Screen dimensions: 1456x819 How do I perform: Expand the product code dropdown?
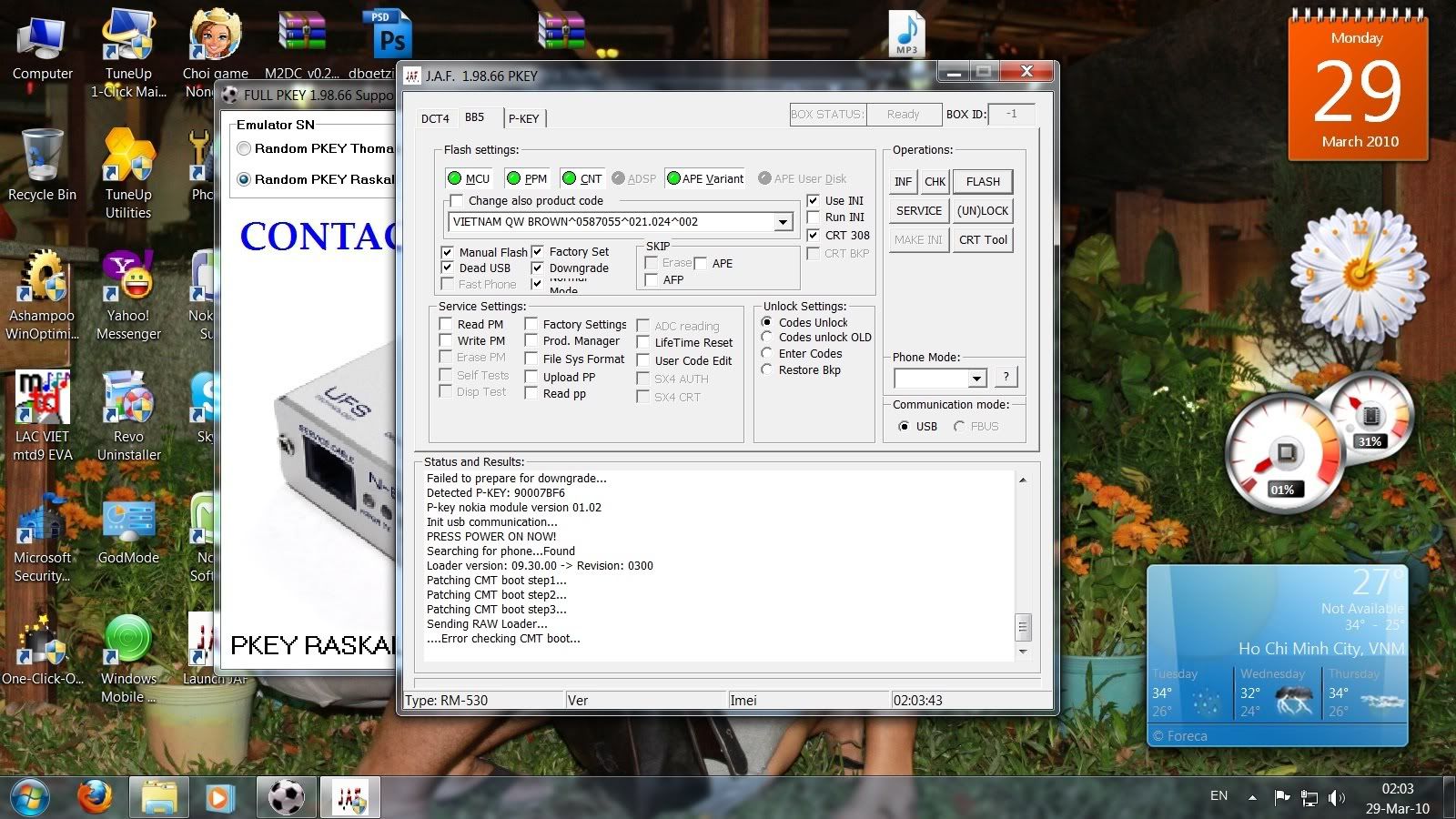tap(783, 222)
